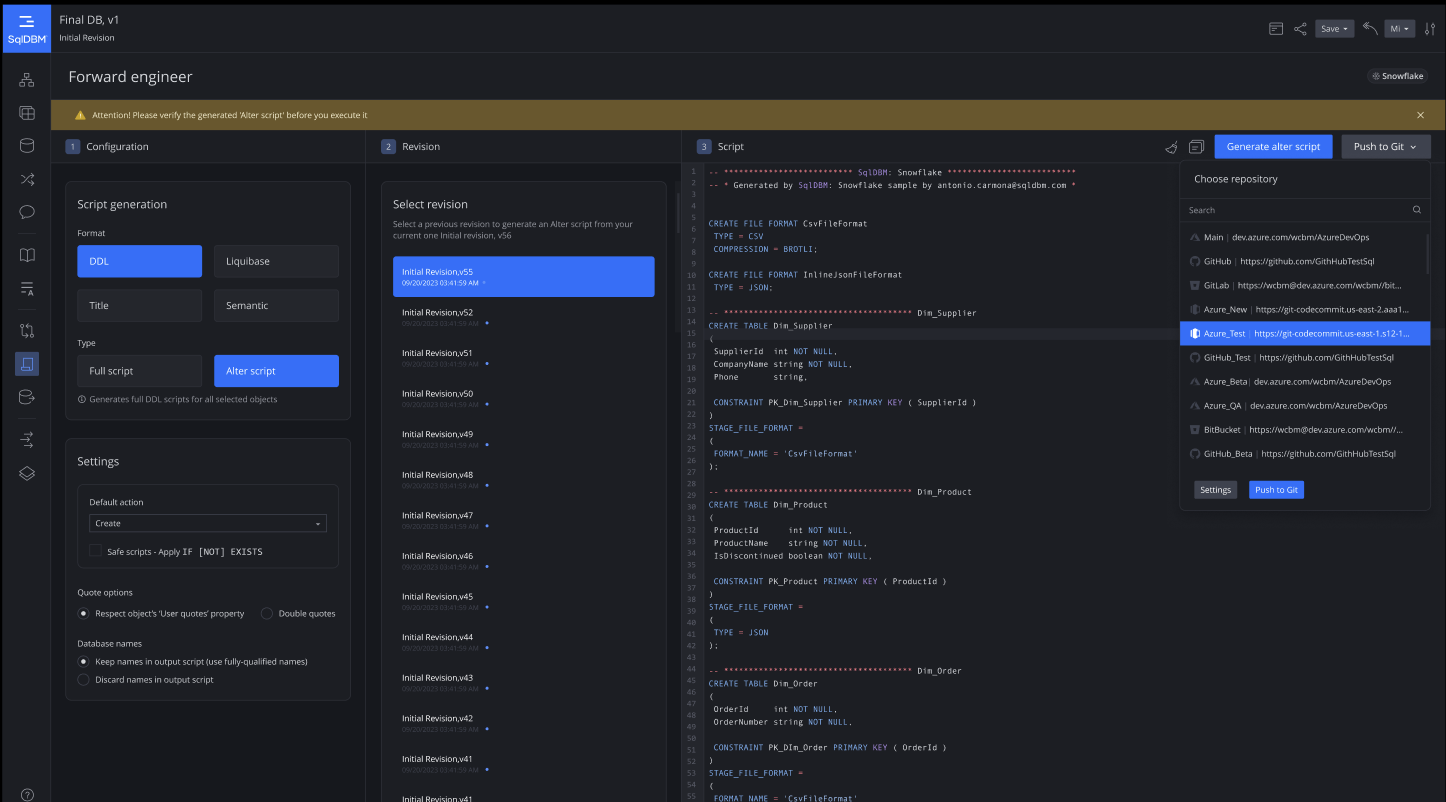The width and height of the screenshot is (1446, 802).
Task: Dismiss the Attention warning banner
Action: coord(1420,115)
